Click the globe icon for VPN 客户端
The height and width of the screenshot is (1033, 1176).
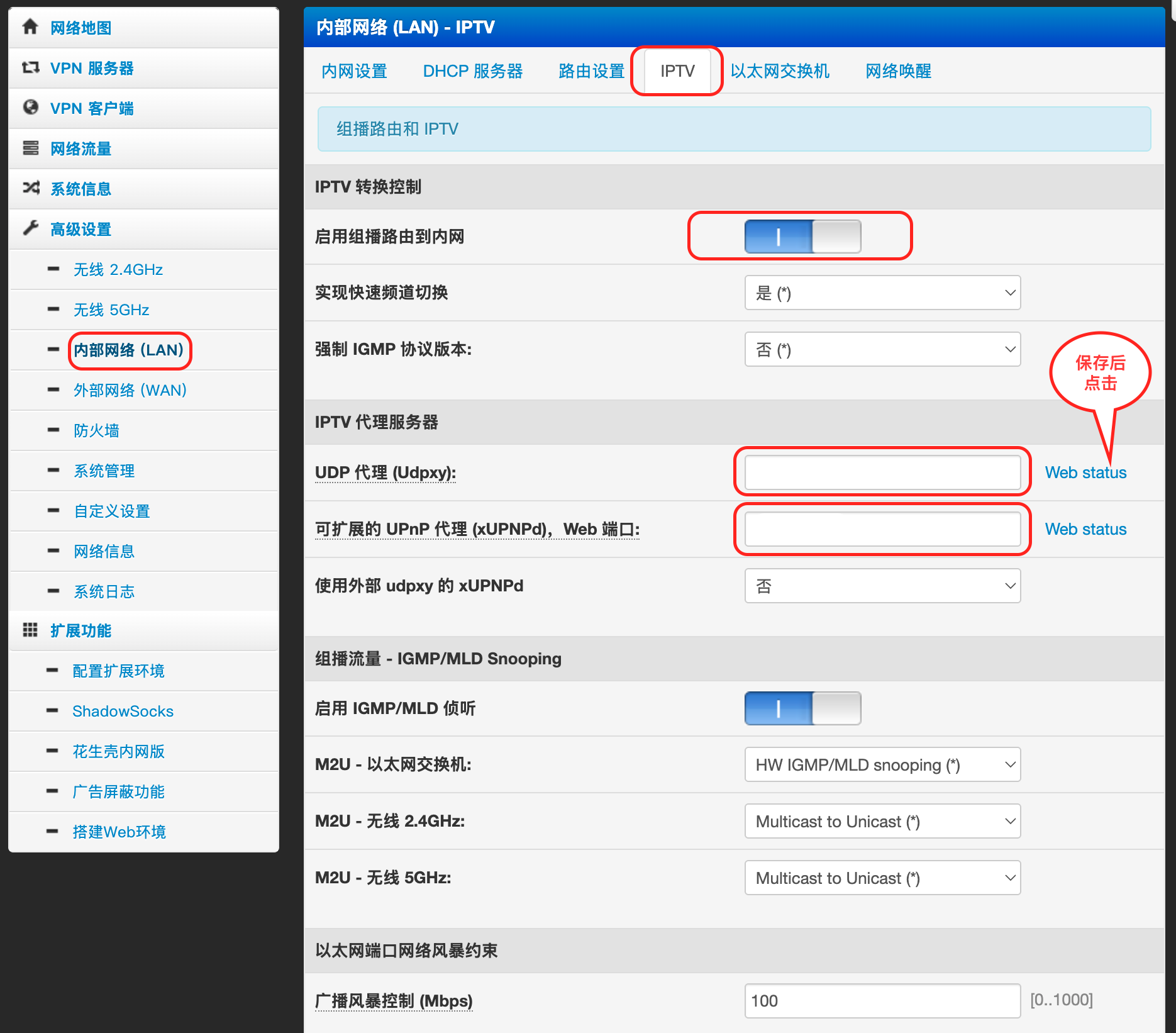tap(30, 108)
